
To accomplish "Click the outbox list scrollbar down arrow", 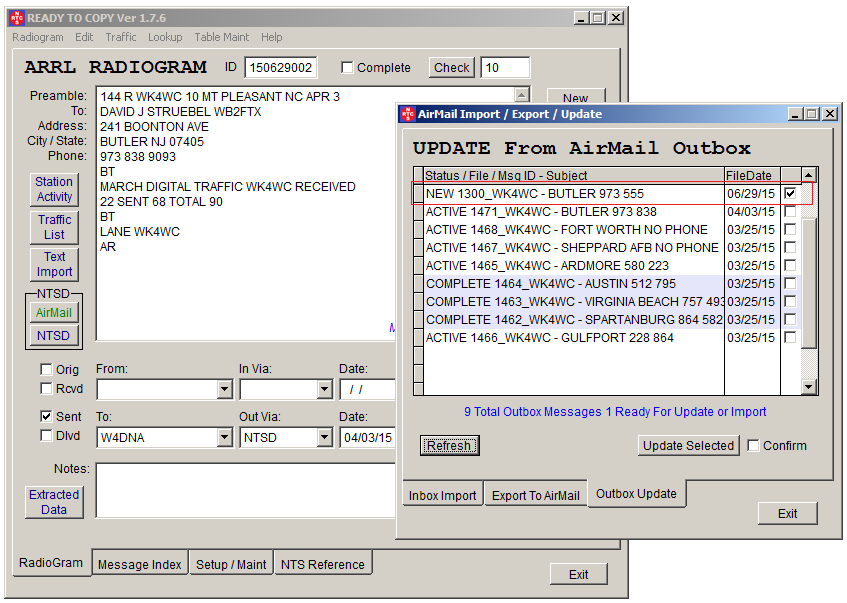I will (x=808, y=386).
